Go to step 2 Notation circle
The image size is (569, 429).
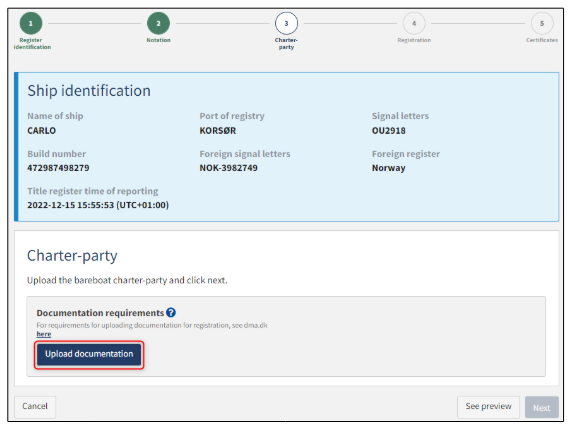pyautogui.click(x=159, y=23)
